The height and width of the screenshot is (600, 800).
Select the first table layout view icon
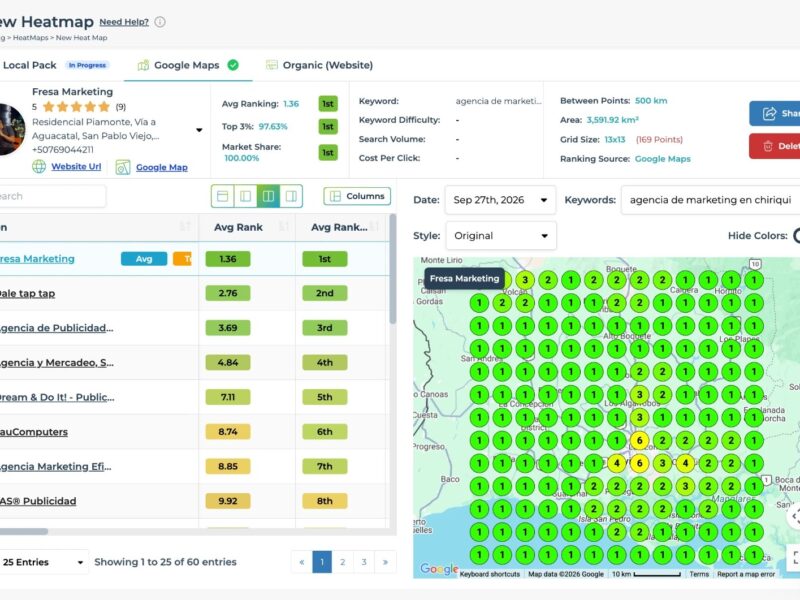coord(223,196)
